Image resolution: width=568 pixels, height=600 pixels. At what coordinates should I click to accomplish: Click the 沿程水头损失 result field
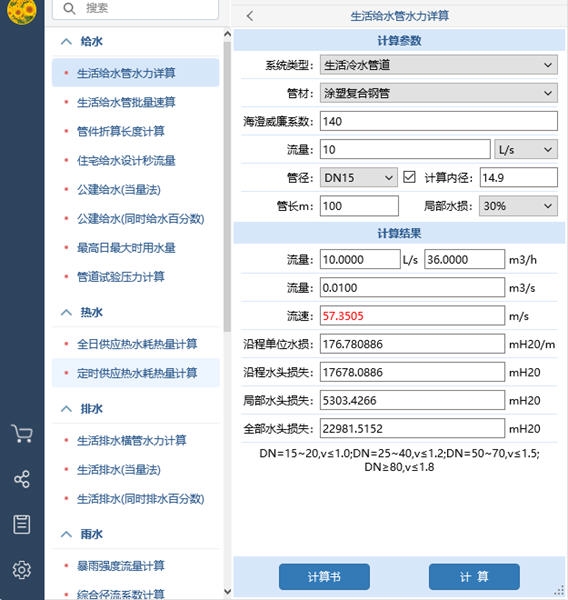click(412, 372)
